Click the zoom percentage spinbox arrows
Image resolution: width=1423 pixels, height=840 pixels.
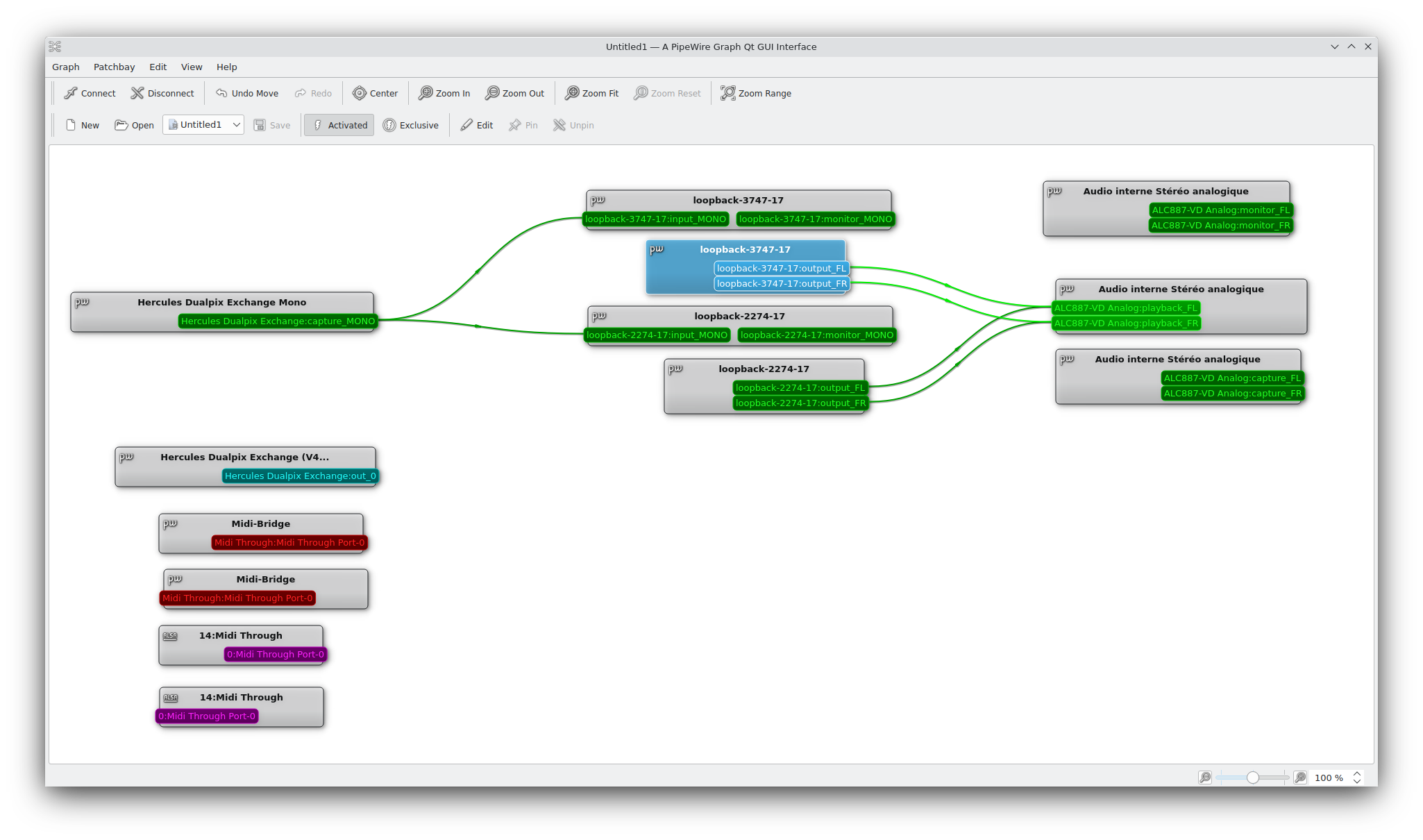[x=1357, y=778]
